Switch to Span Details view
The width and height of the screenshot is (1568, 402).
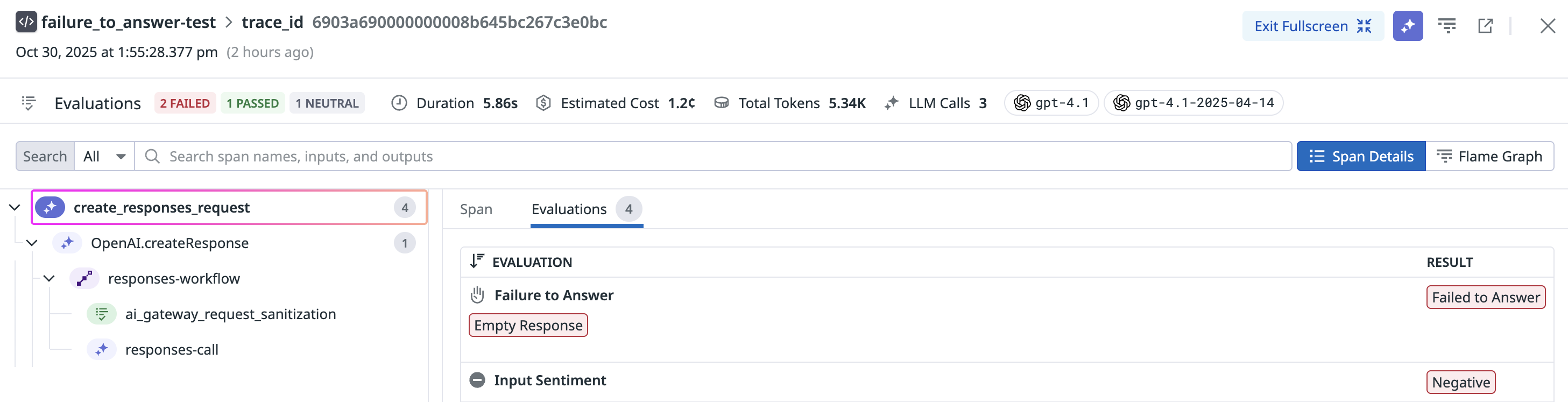click(x=1360, y=157)
